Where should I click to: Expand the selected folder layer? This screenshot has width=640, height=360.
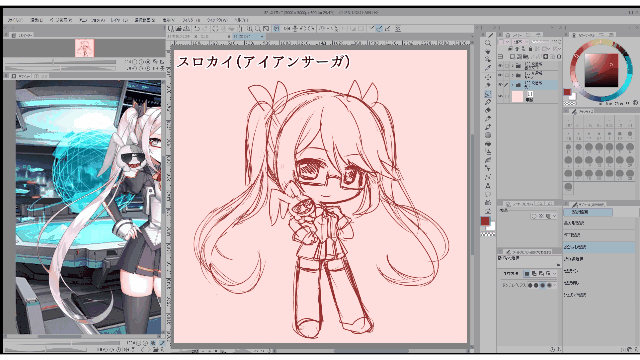513,85
